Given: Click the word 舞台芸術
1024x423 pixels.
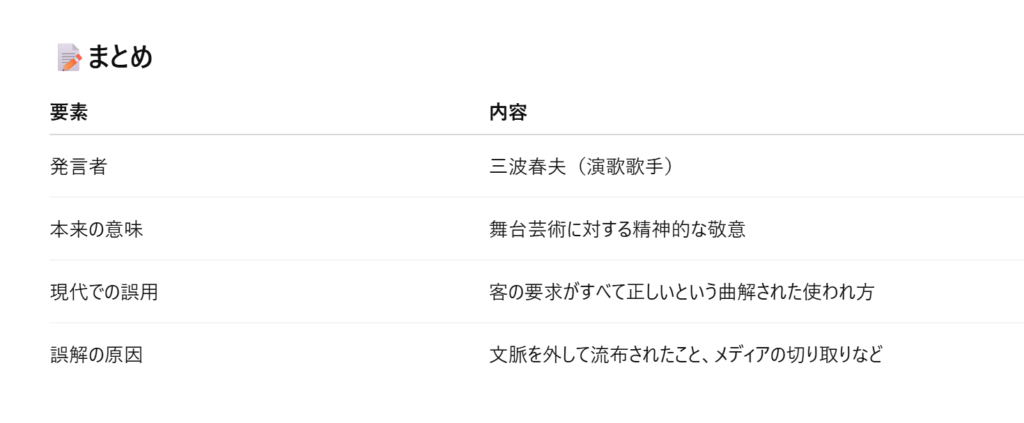Looking at the screenshot, I should pos(527,230).
